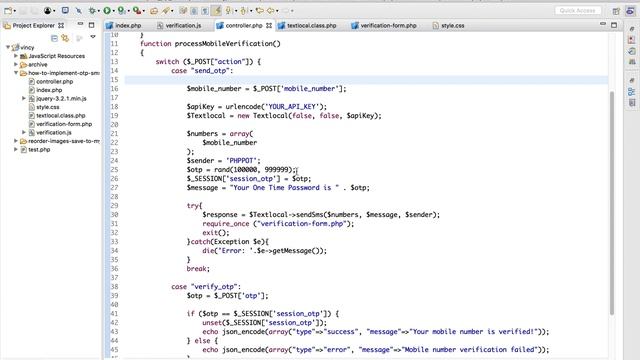Switch to the index.php editor tab
This screenshot has width=640, height=360.
coord(124,25)
